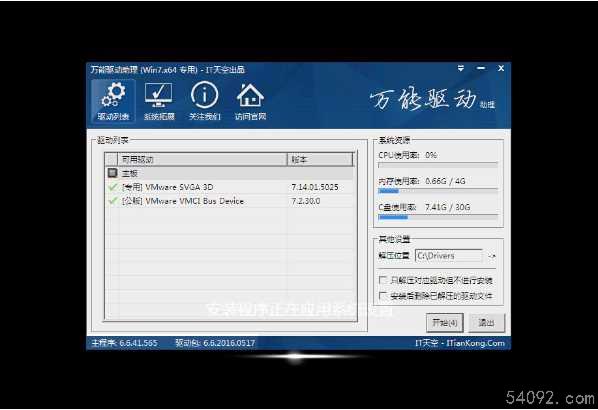Click the CPU使用率 progress bar
Viewport: 598px width, 410px height.
(x=438, y=165)
